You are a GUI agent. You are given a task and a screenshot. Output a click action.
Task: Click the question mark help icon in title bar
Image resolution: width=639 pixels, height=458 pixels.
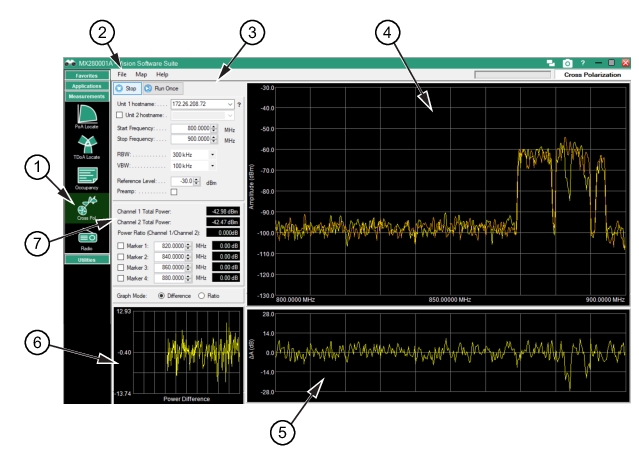point(583,63)
